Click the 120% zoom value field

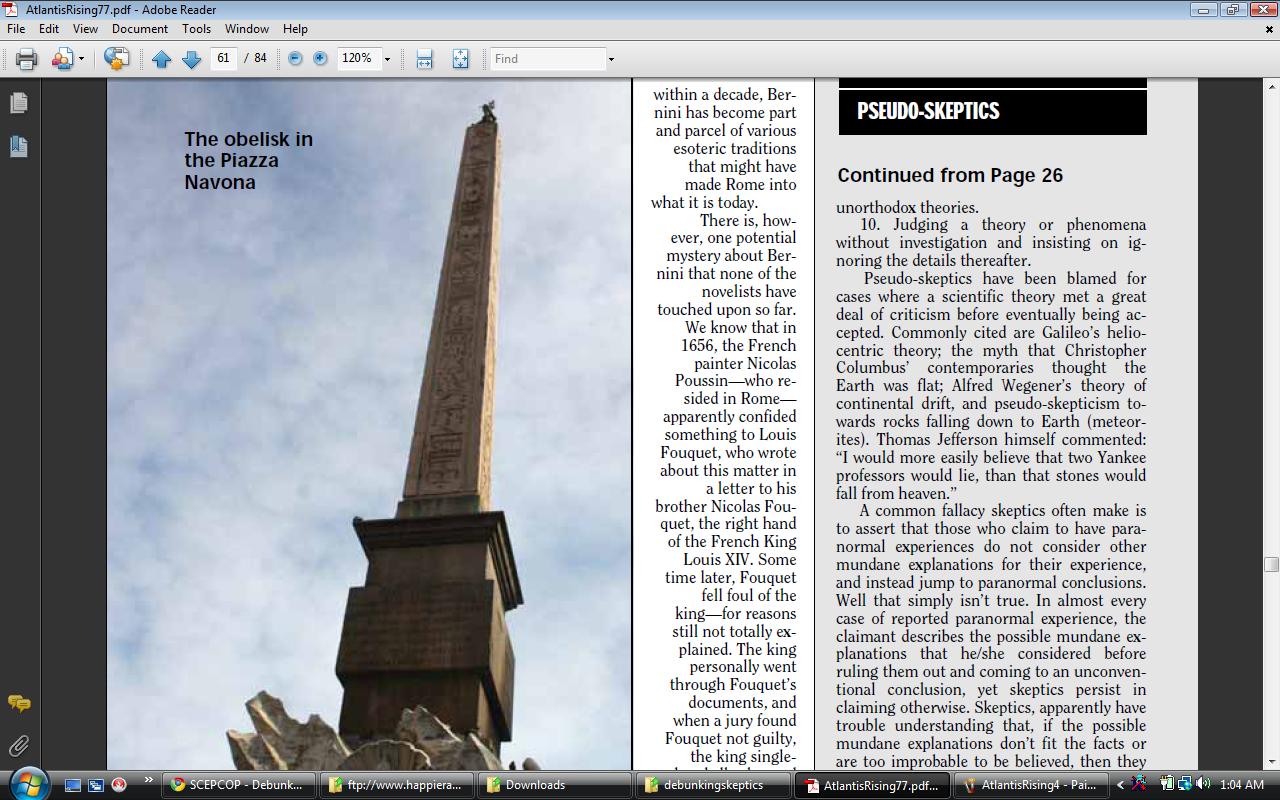tap(357, 58)
